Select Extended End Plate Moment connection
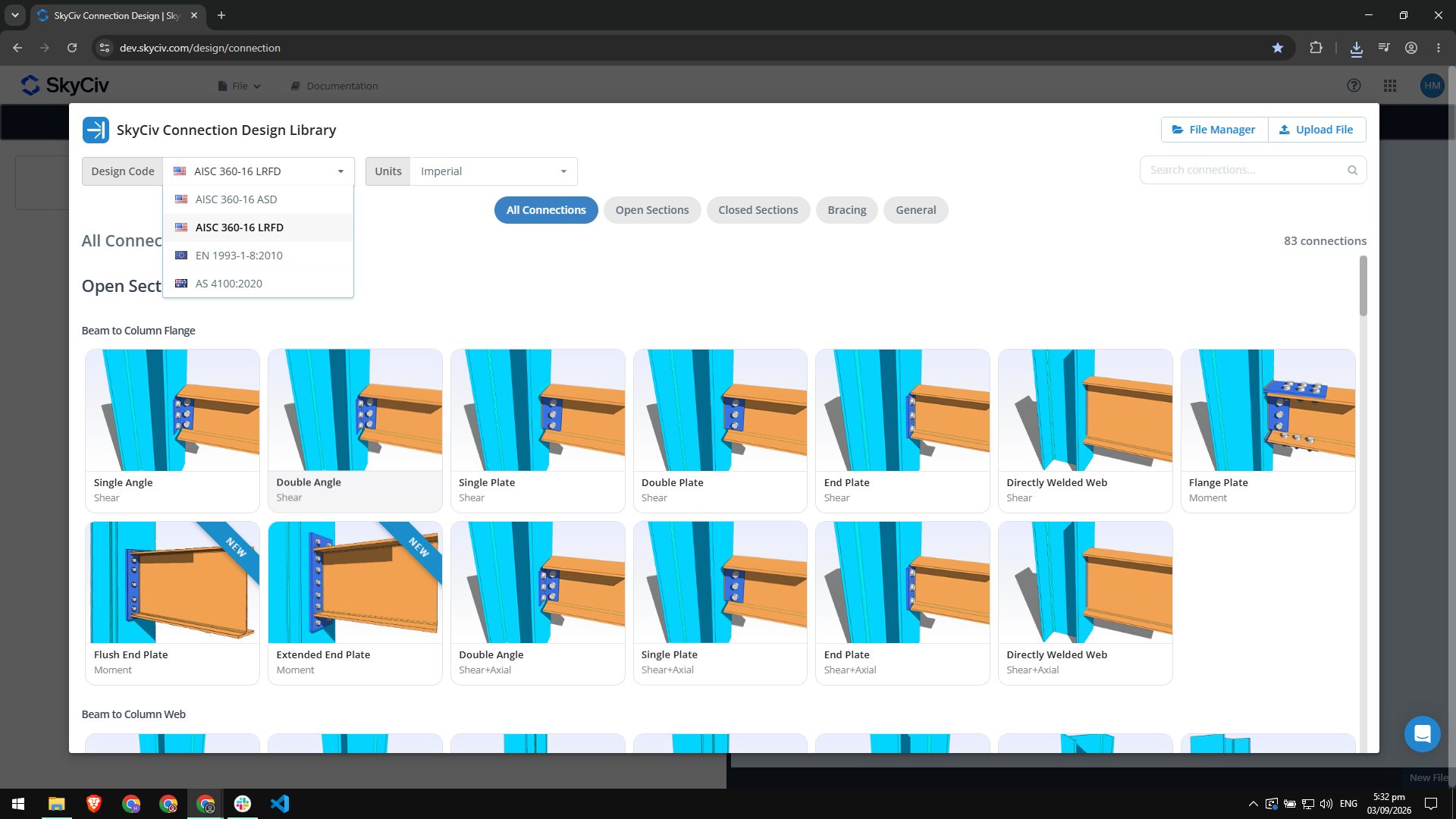Screen dimensions: 1456x819 [355, 603]
